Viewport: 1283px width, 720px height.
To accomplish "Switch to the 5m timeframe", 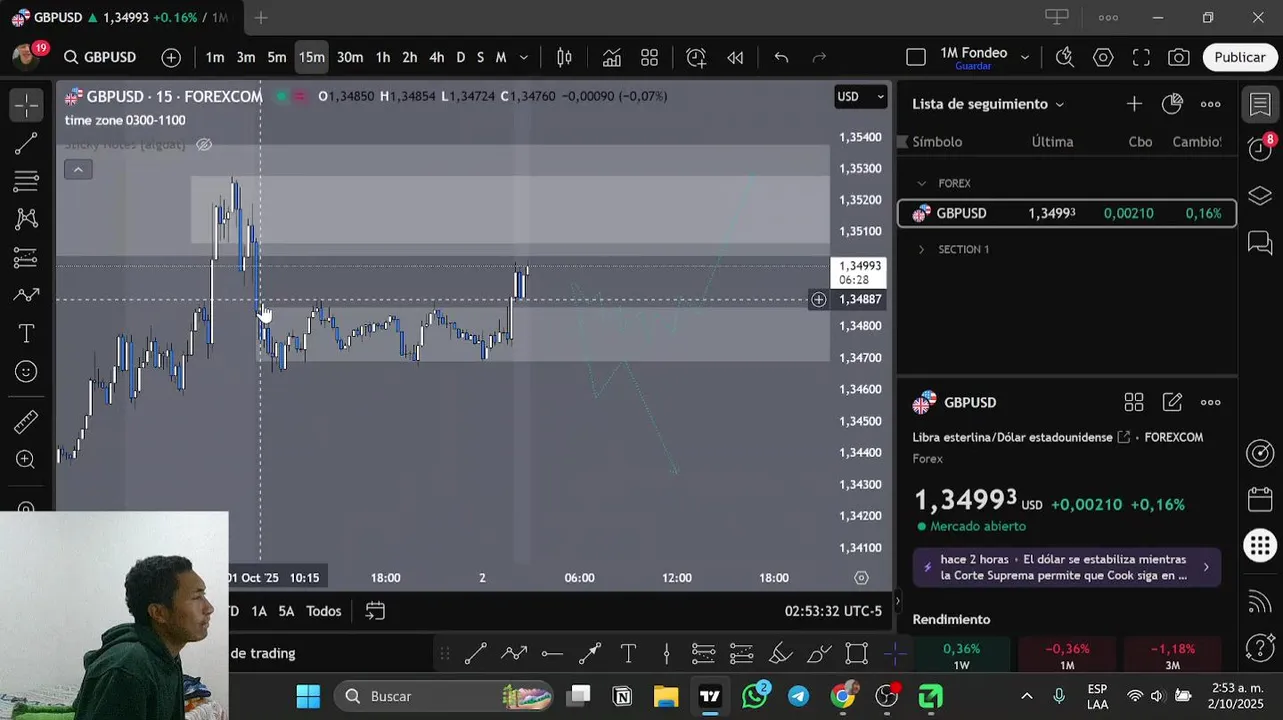I will 277,57.
